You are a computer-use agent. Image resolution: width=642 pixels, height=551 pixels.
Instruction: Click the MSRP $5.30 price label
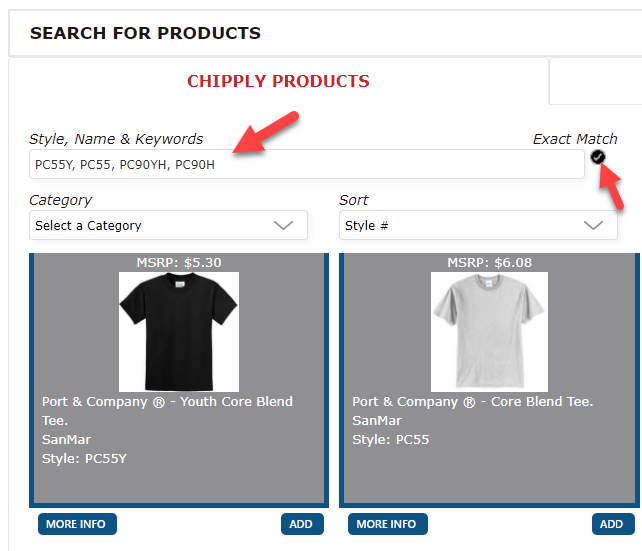[x=179, y=262]
